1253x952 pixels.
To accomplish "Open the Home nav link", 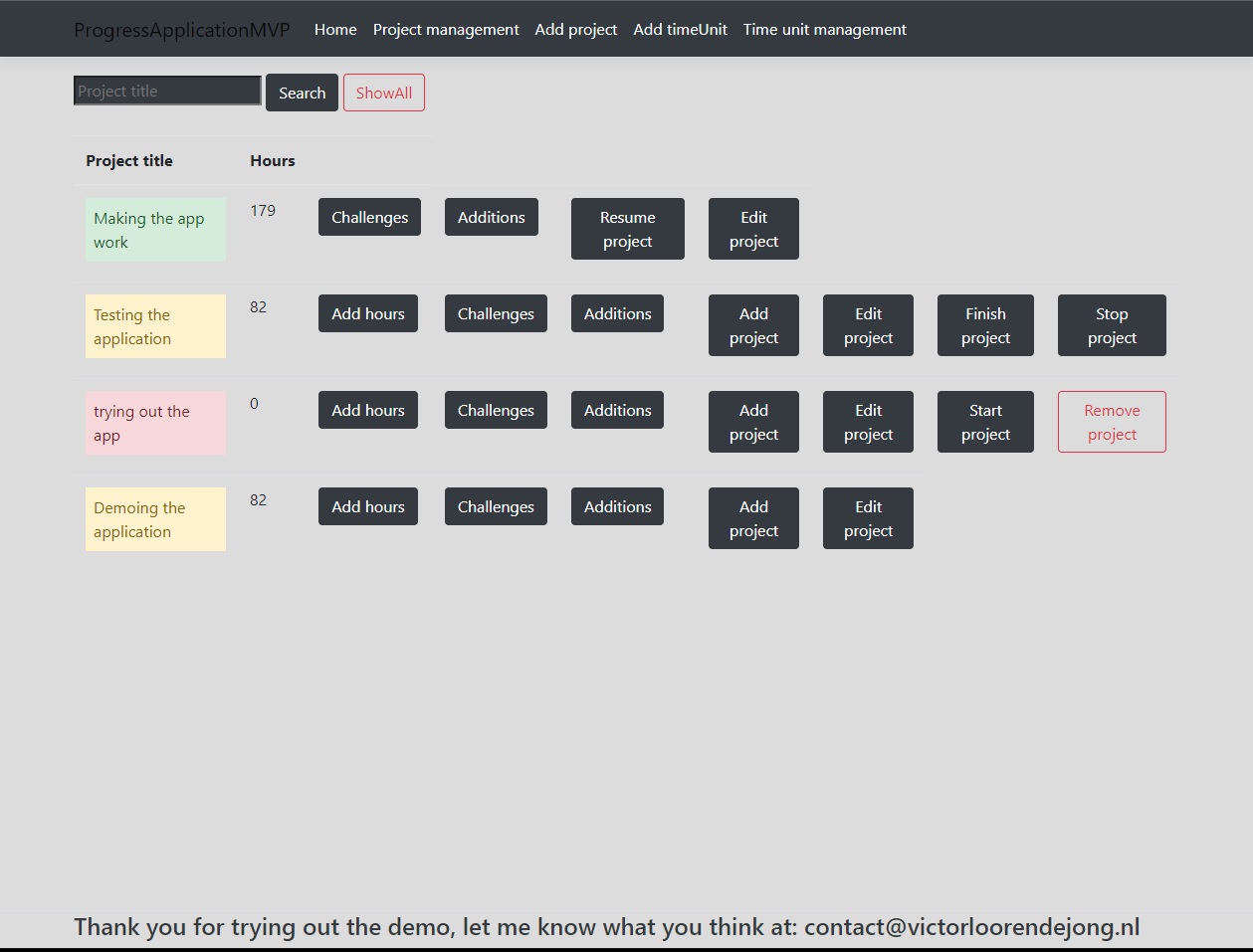I will point(335,30).
